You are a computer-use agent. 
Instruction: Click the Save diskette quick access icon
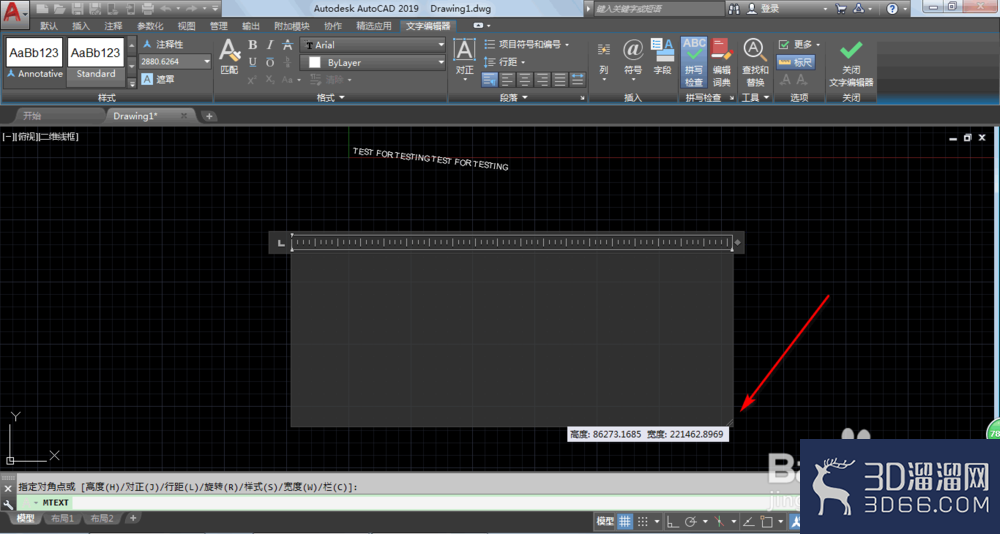coord(77,9)
